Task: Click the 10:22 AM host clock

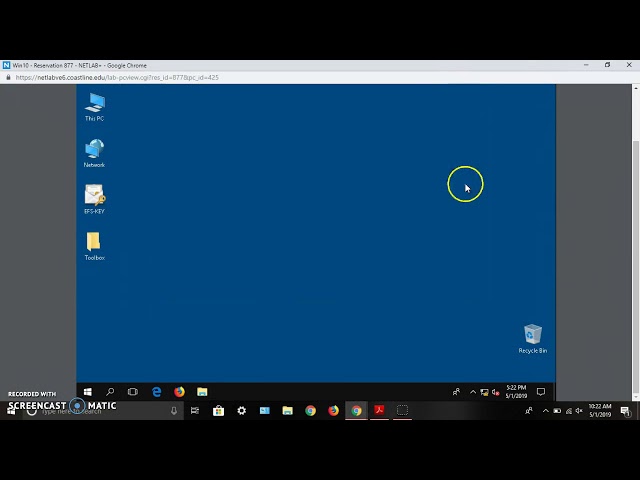Action: (x=600, y=410)
